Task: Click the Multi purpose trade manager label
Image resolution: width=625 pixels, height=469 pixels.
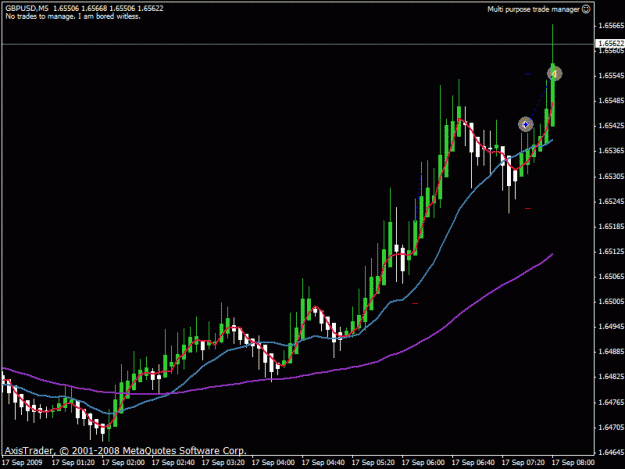Action: (533, 9)
